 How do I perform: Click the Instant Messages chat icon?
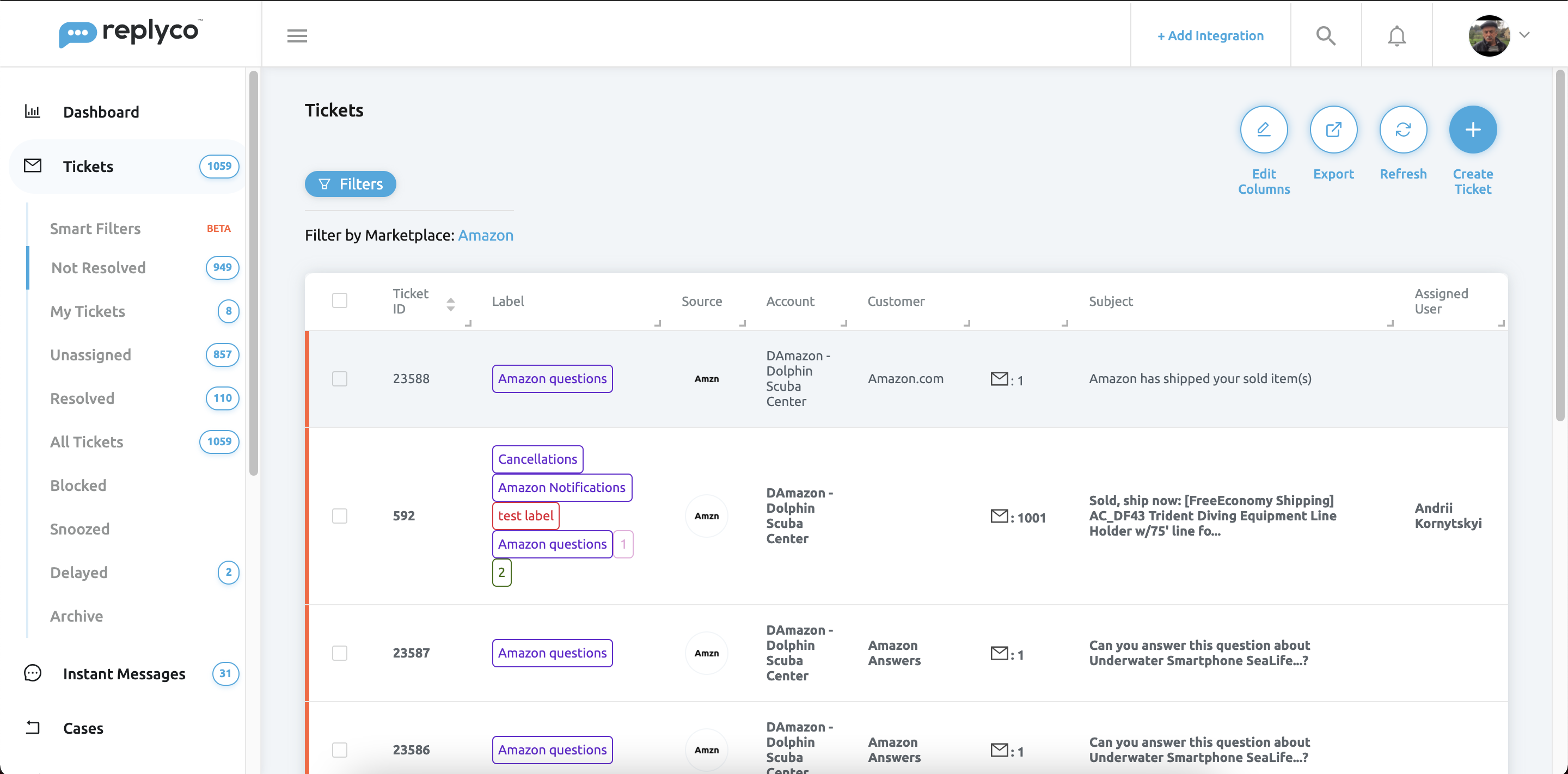tap(32, 673)
